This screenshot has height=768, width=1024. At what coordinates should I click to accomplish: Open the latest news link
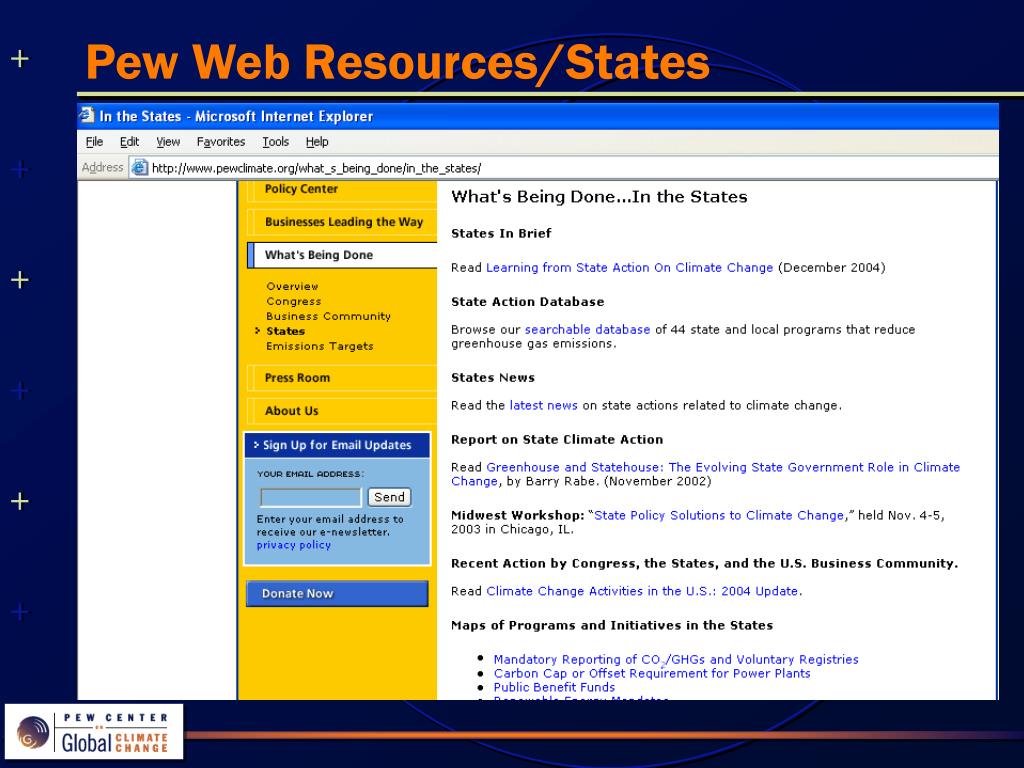(x=543, y=406)
